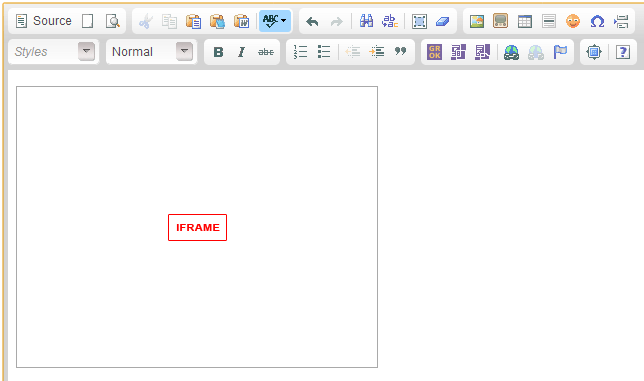Click the Select All icon
The height and width of the screenshot is (381, 644).
click(419, 21)
